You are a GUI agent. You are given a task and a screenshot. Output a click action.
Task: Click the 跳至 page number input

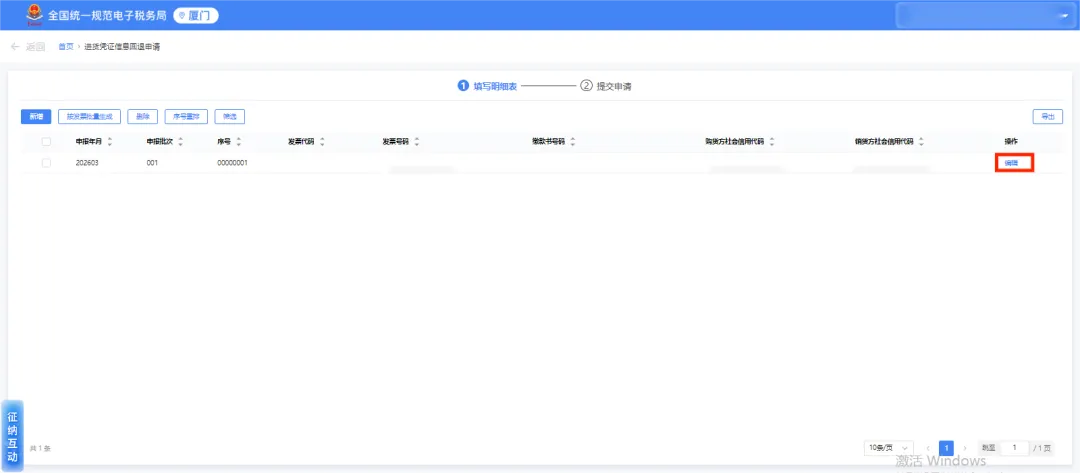1015,448
